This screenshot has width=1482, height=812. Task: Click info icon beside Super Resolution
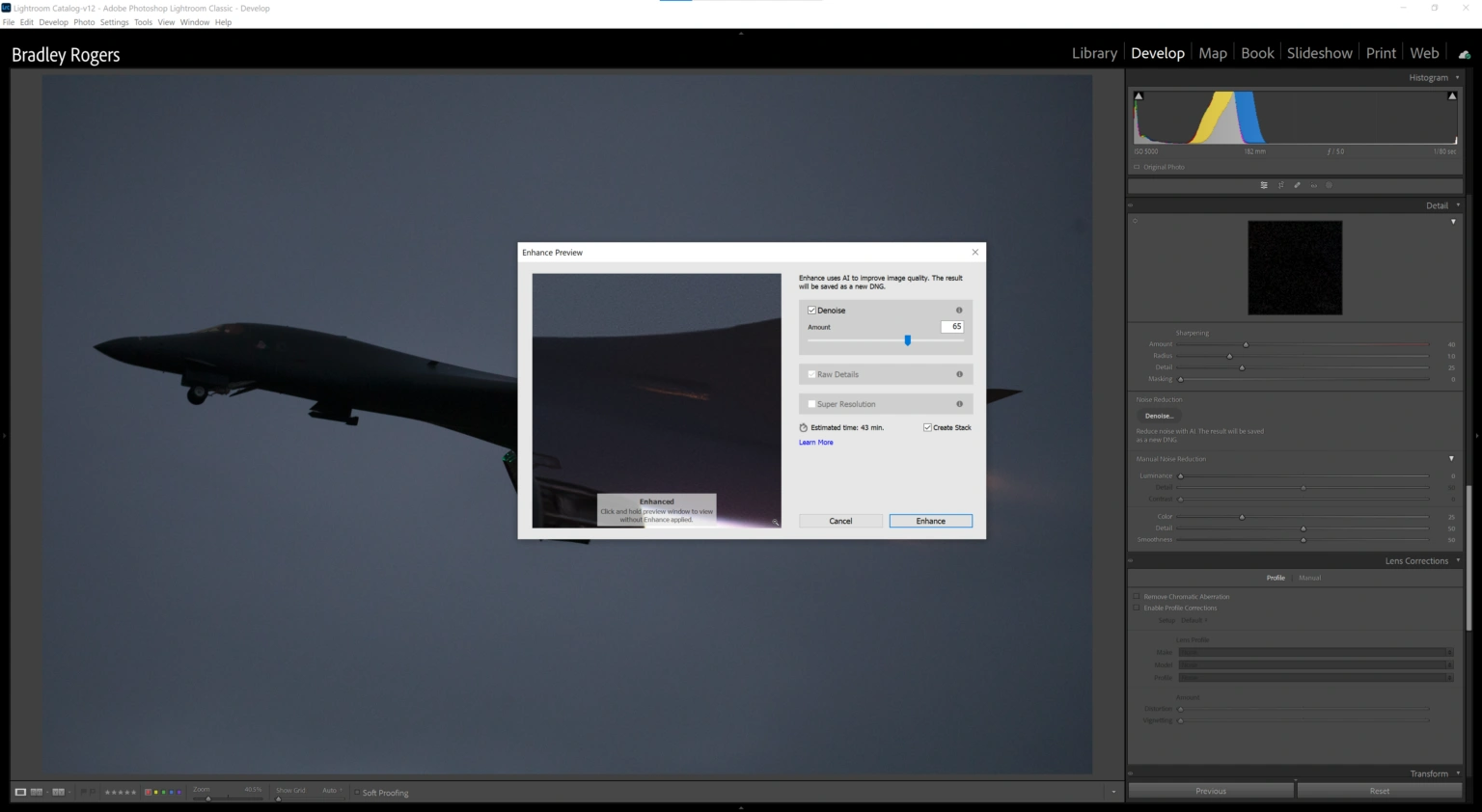click(x=959, y=404)
